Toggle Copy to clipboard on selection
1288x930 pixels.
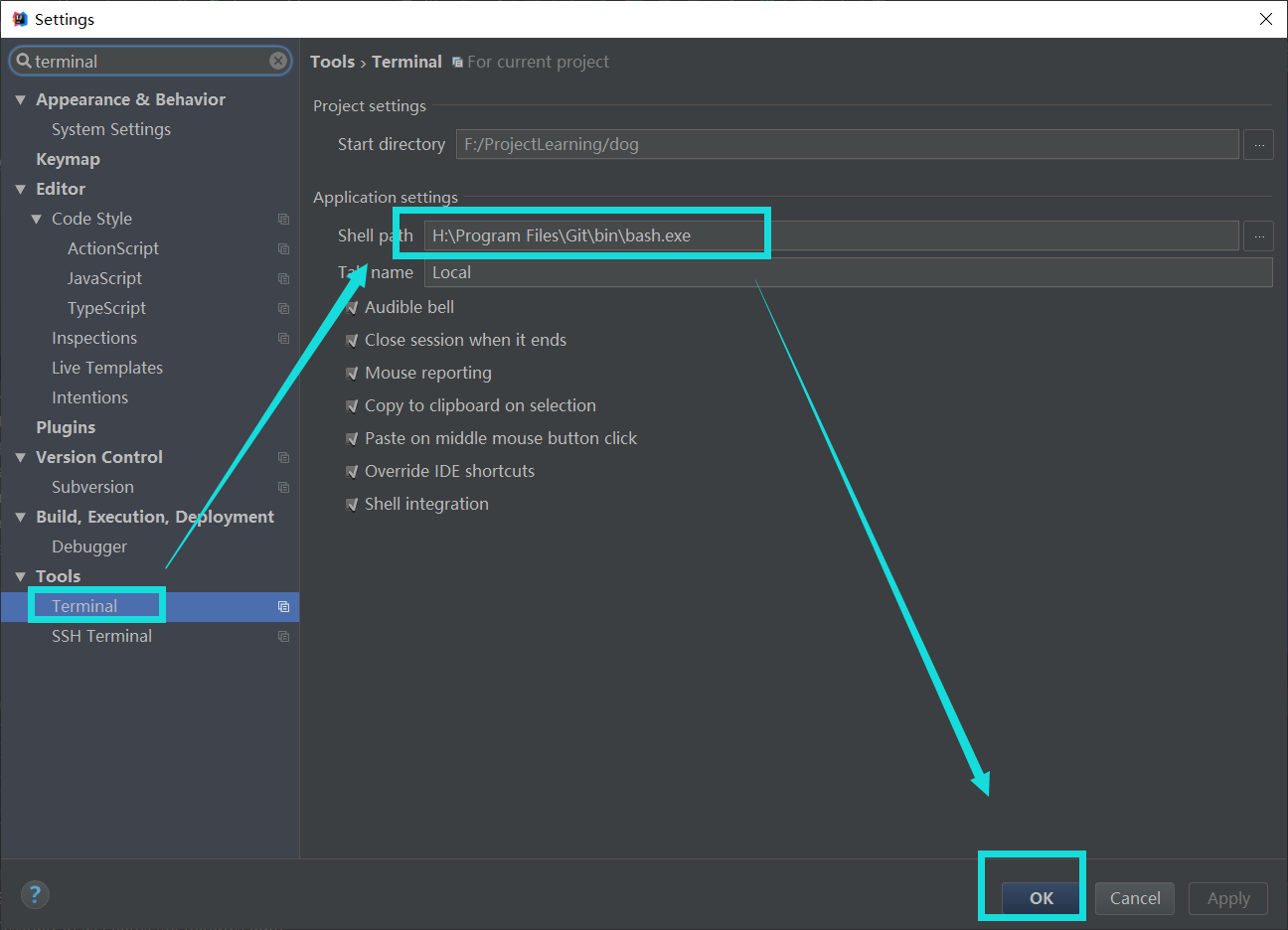pyautogui.click(x=351, y=405)
